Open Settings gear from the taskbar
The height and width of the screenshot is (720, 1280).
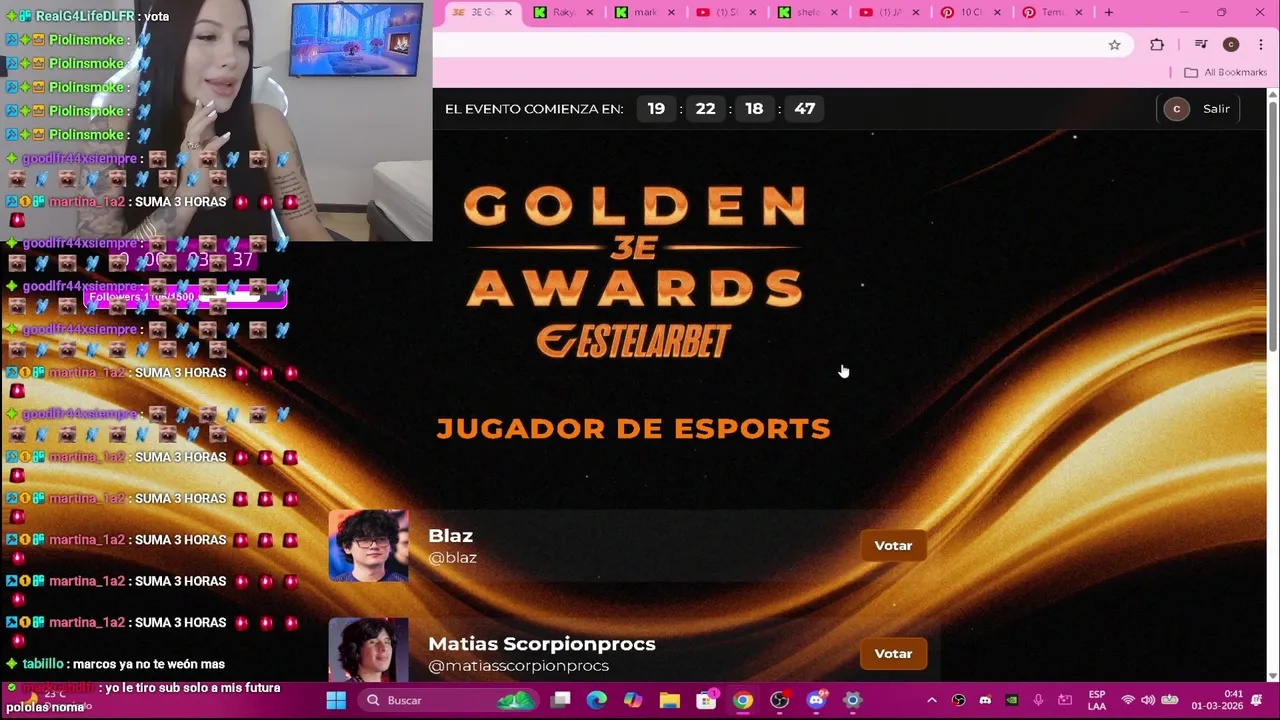pyautogui.click(x=852, y=700)
